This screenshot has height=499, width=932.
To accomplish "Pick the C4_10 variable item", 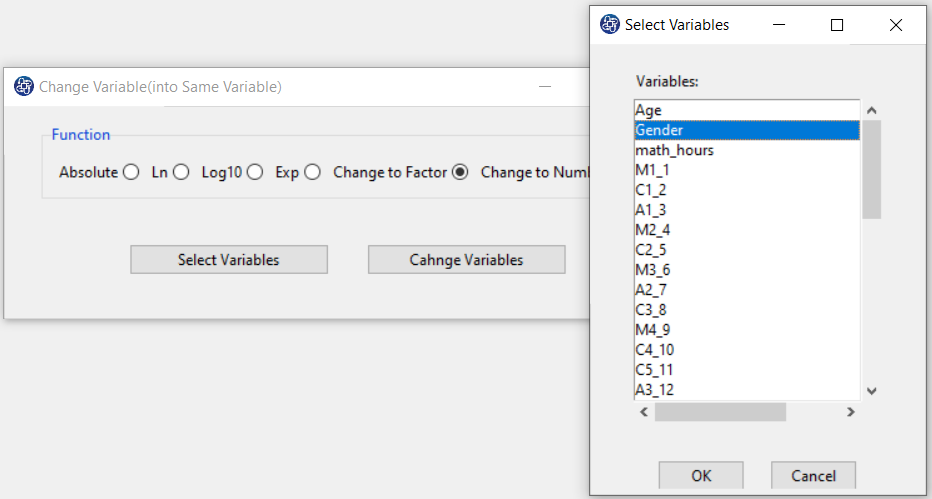I will click(x=747, y=350).
